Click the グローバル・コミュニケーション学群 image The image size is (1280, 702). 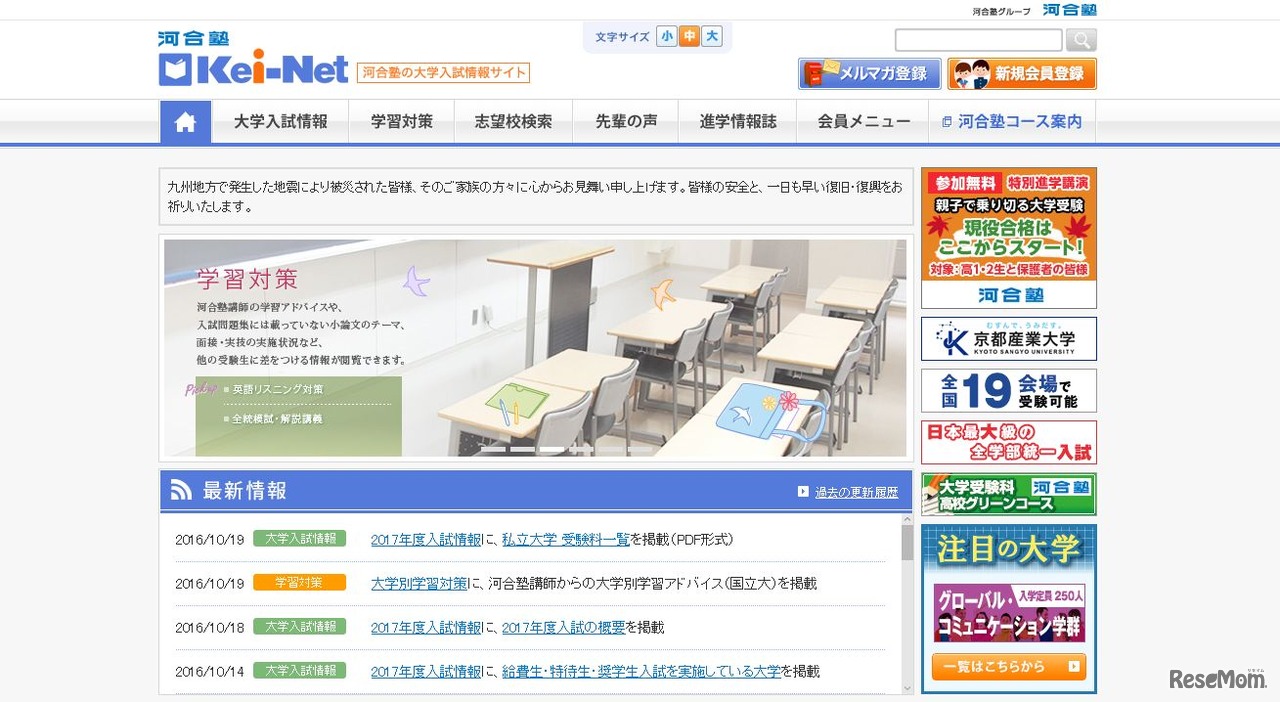click(x=1008, y=613)
